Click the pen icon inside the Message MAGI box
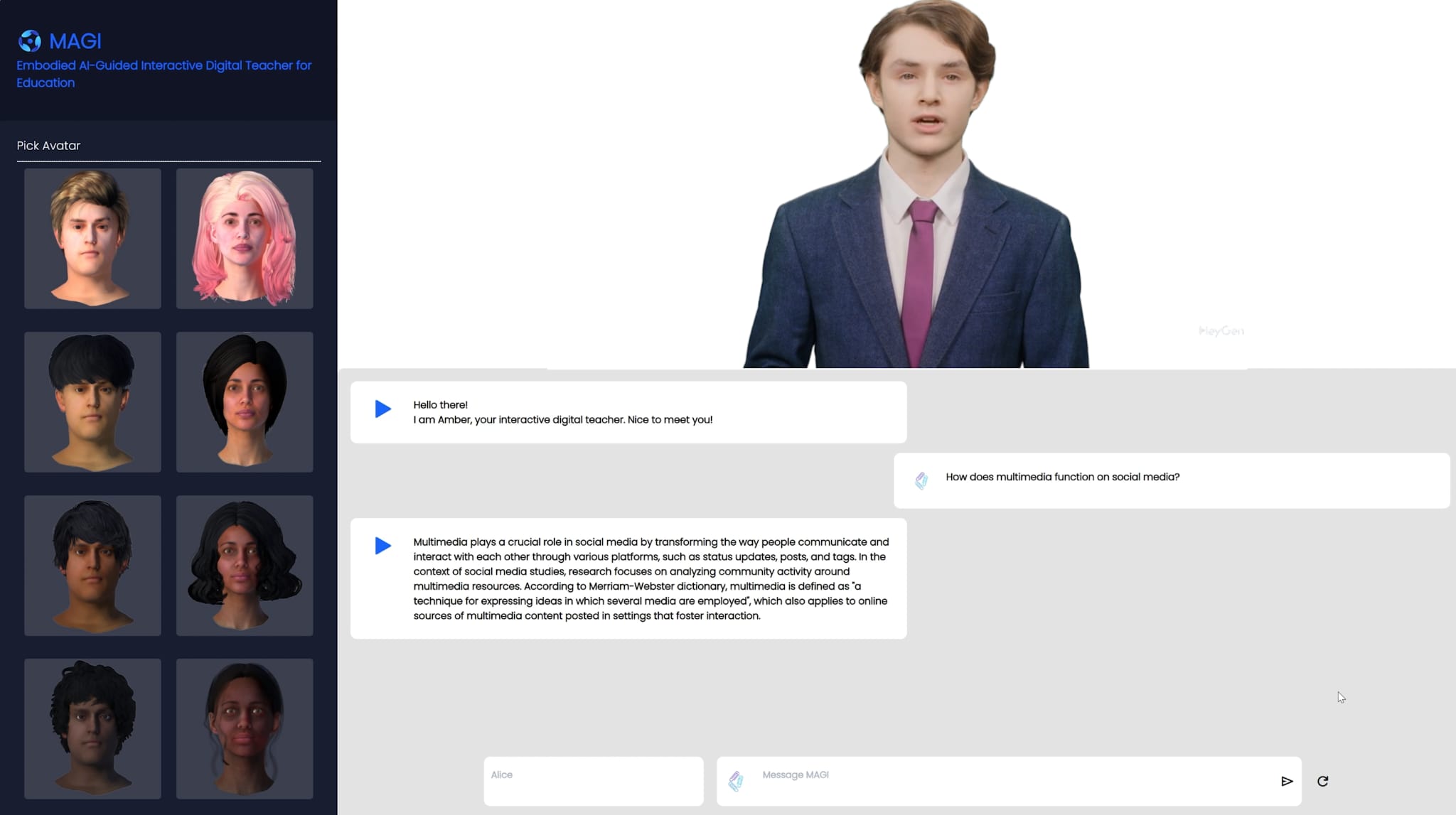The image size is (1456, 815). tap(737, 780)
